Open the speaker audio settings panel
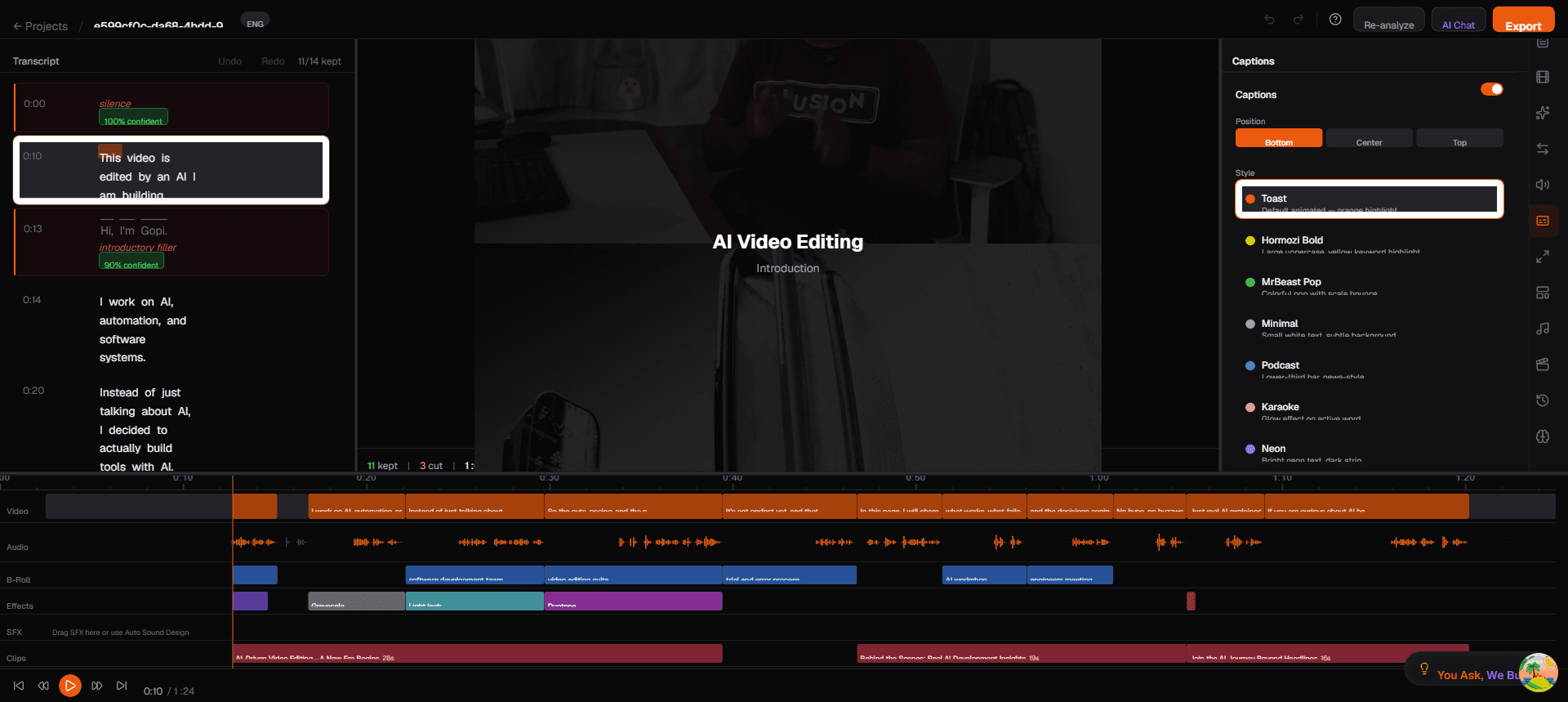Viewport: 1568px width, 702px height. pos(1542,185)
